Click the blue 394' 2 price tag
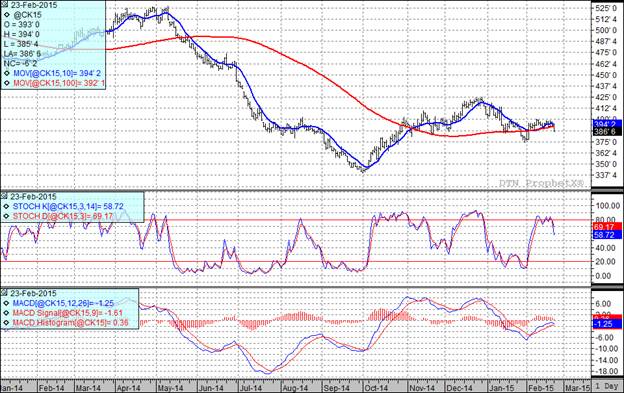The height and width of the screenshot is (393, 624). pyautogui.click(x=607, y=124)
